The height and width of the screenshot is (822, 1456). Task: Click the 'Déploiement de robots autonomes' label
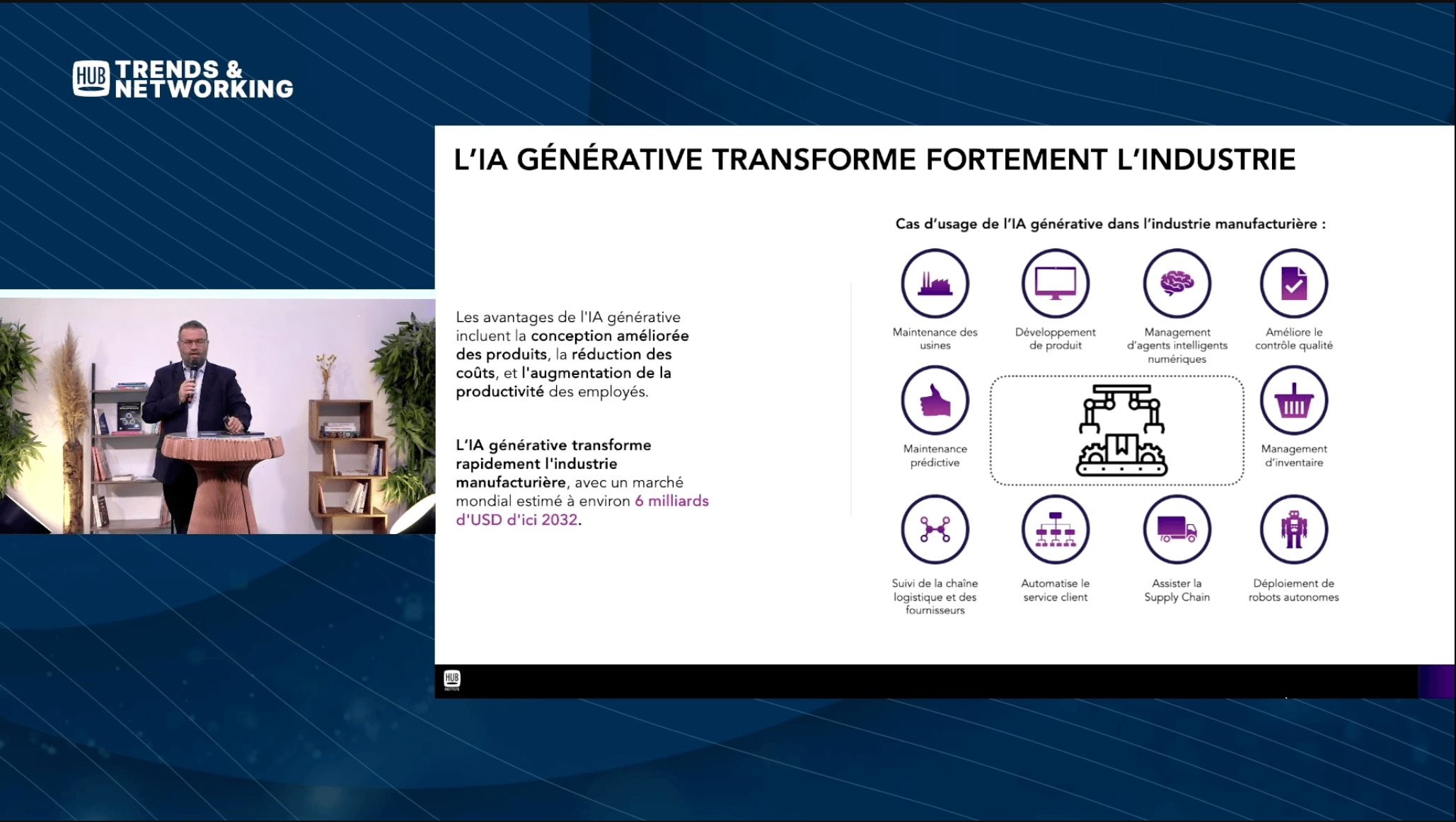1293,590
